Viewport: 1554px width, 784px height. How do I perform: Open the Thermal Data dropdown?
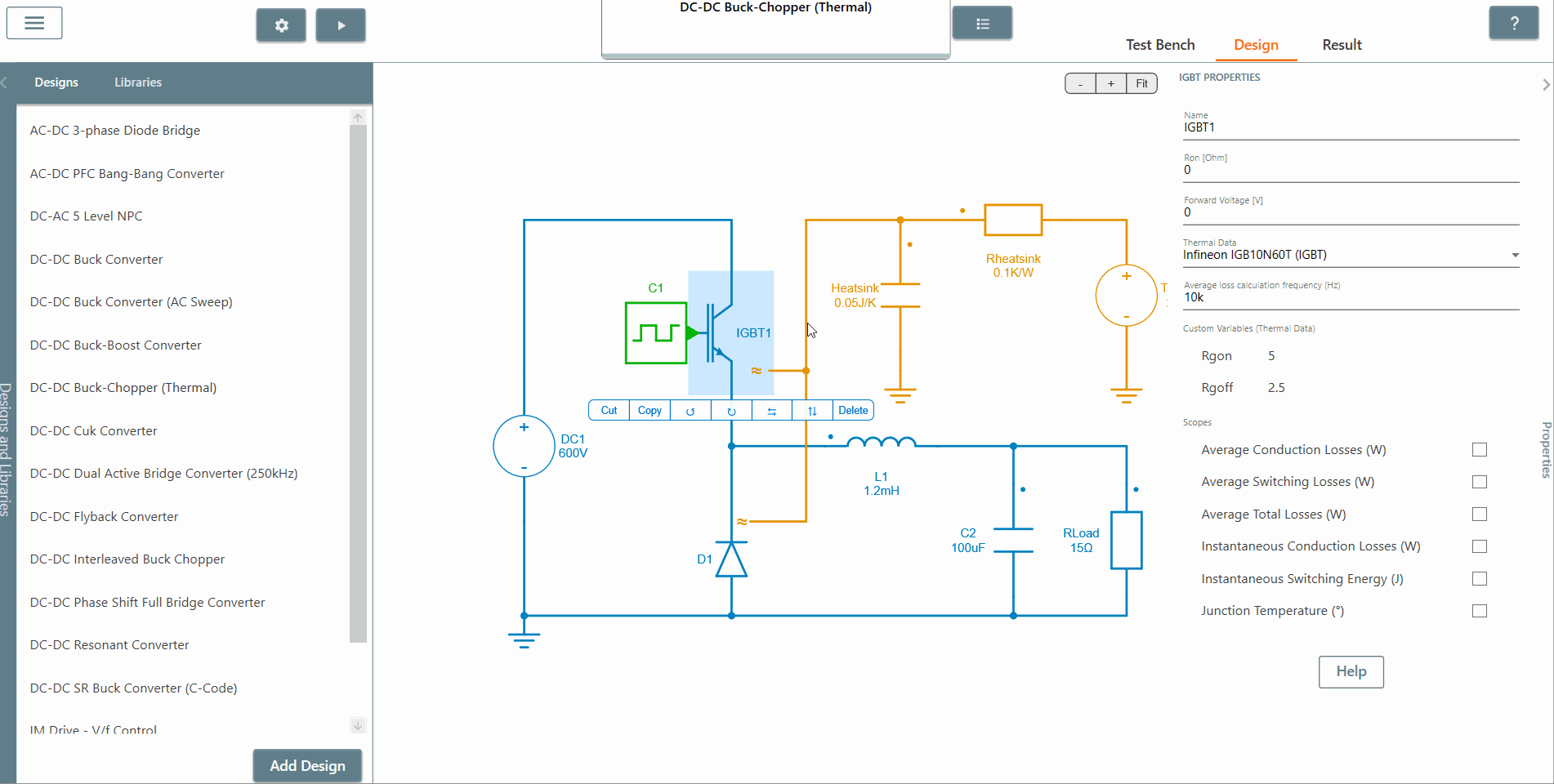(x=1515, y=255)
